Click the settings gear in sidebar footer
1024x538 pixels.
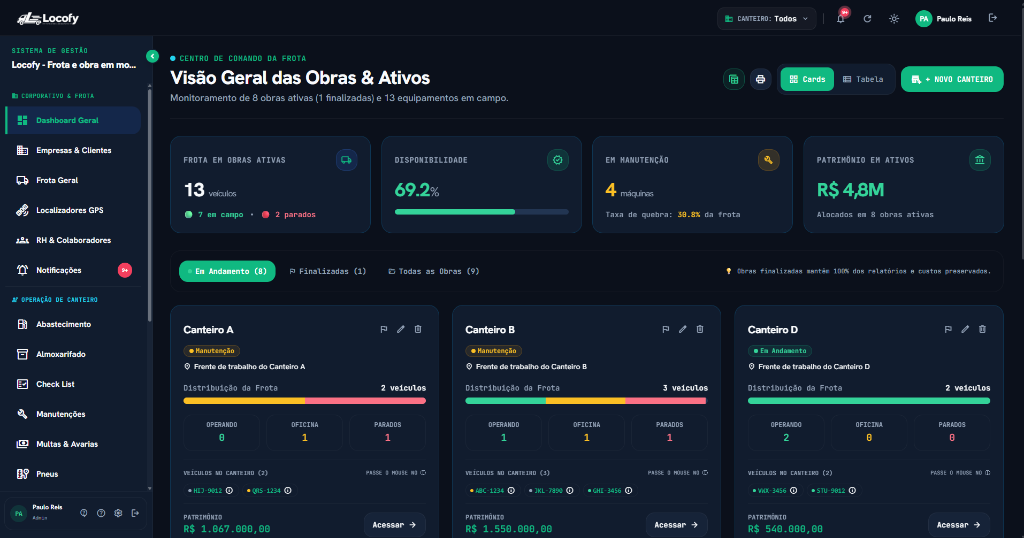click(118, 513)
